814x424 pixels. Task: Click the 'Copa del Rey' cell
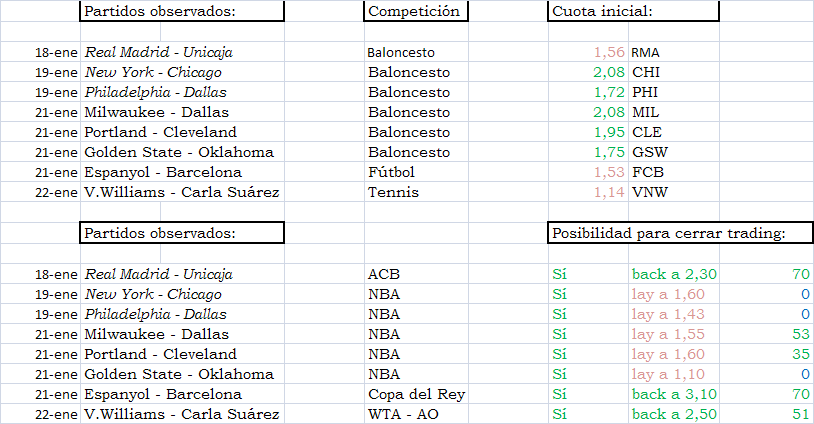[x=416, y=394]
